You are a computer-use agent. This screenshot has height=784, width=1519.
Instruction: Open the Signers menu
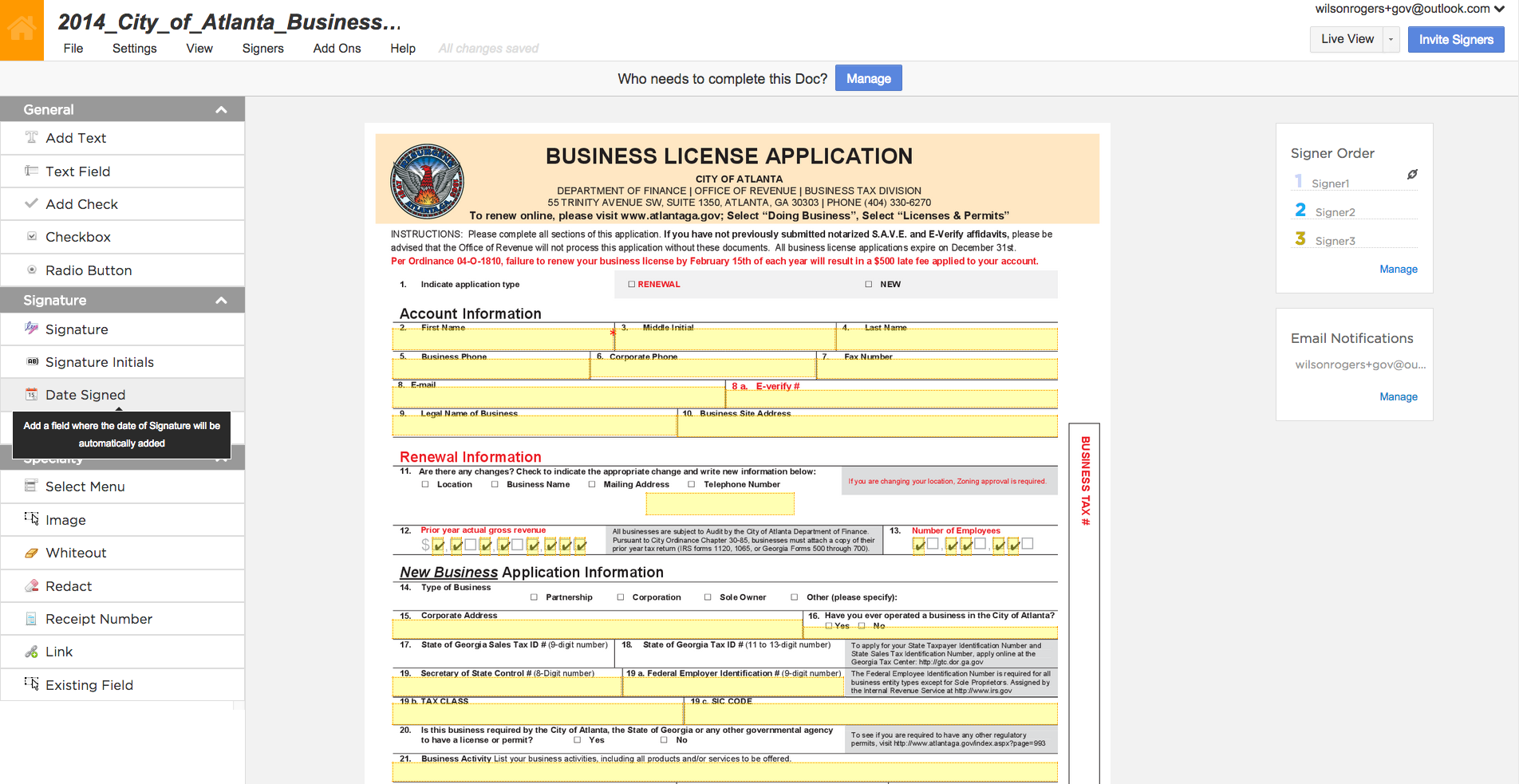click(x=262, y=49)
